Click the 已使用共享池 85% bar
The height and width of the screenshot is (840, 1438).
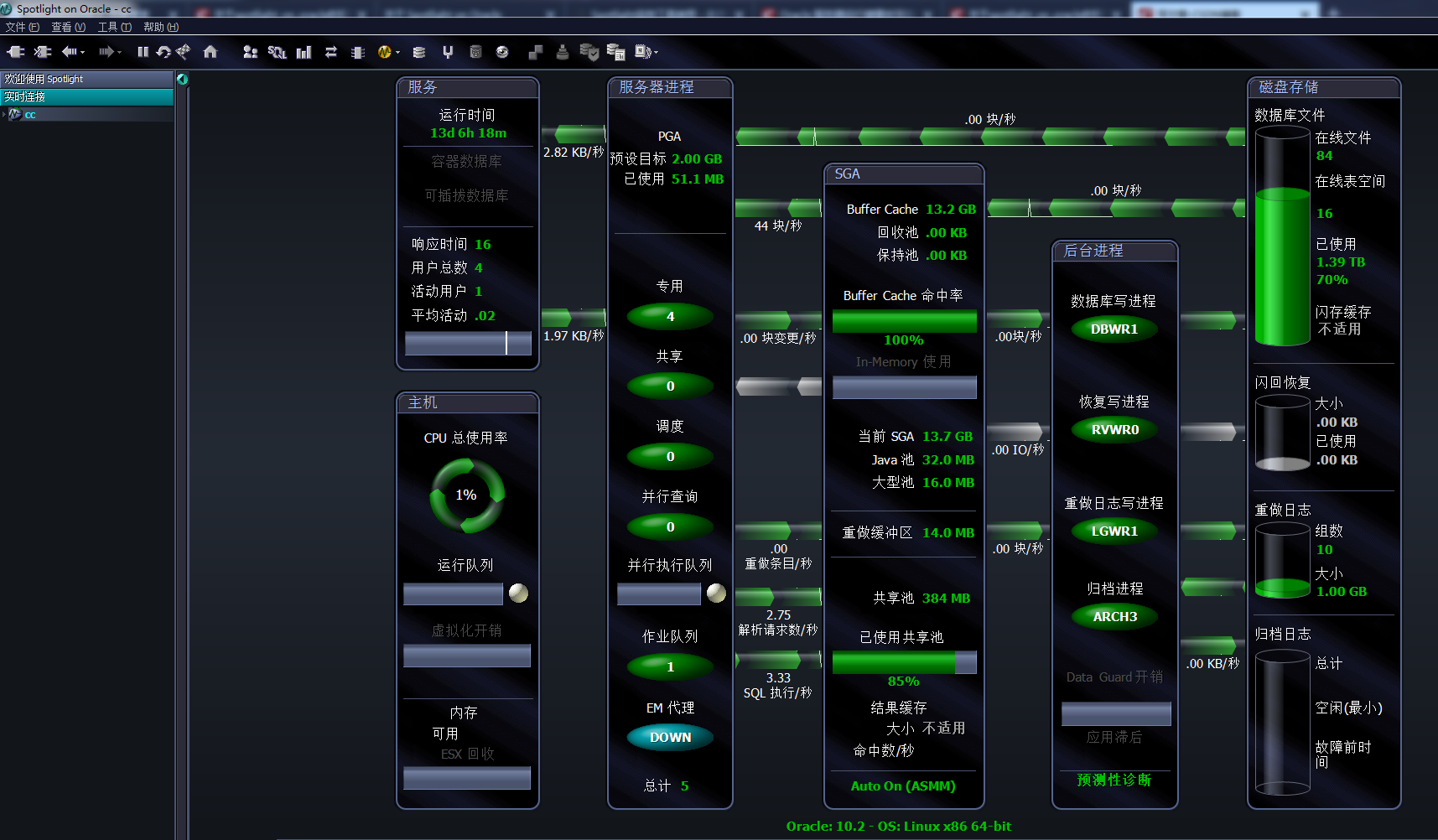[x=905, y=662]
